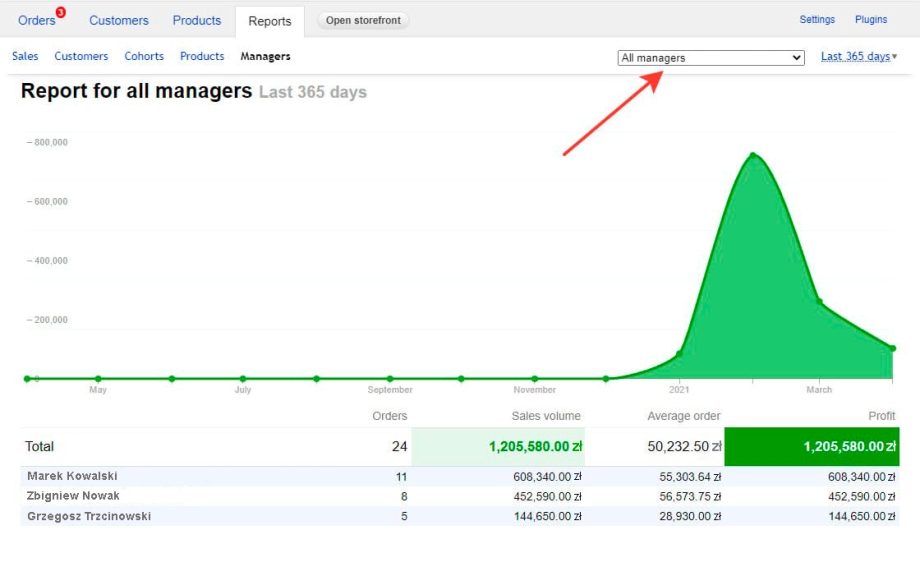Select the Grzegosz Trzcinowski manager row
The width and height of the screenshot is (920, 567).
(x=89, y=516)
